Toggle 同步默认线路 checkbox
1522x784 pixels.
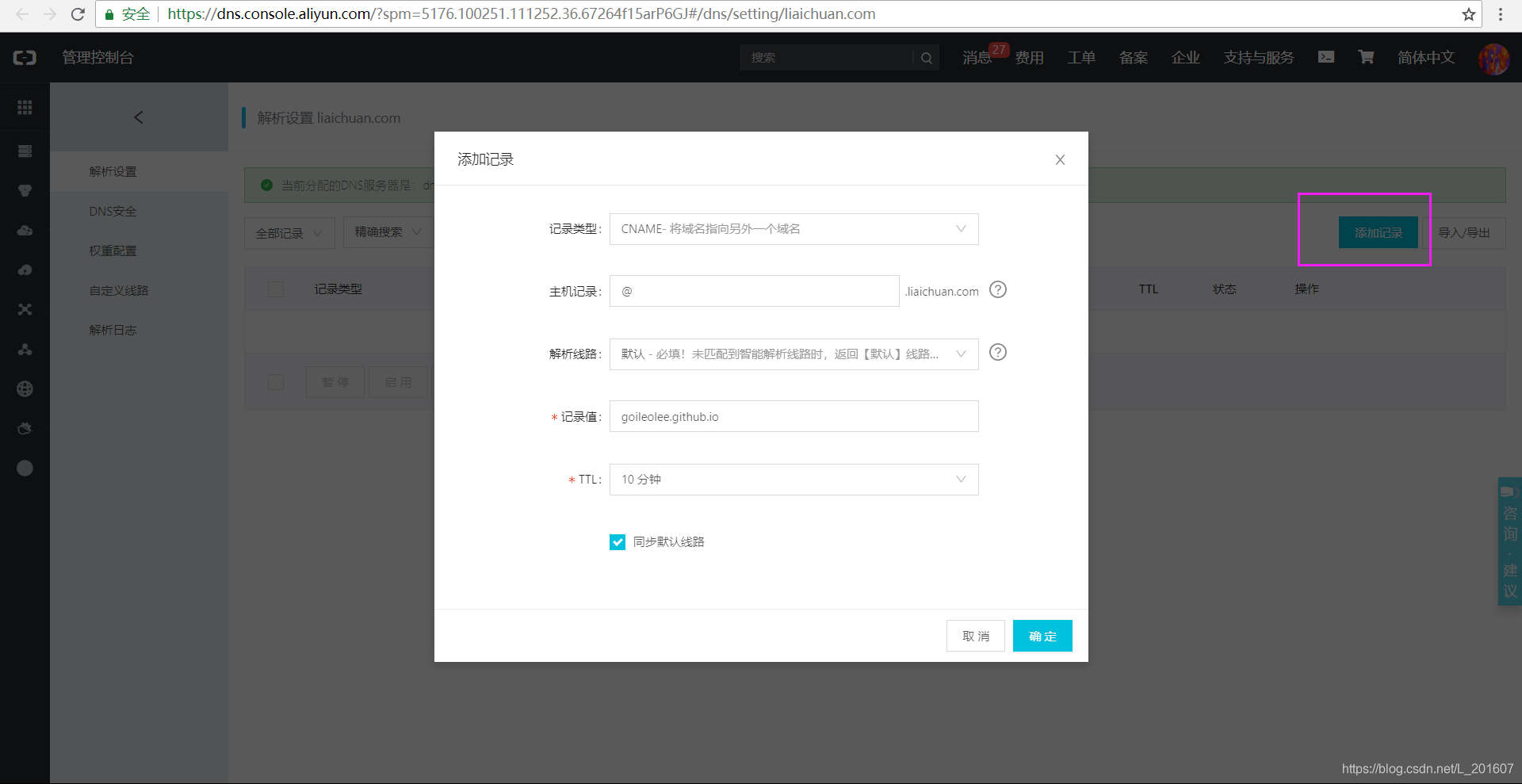tap(618, 542)
